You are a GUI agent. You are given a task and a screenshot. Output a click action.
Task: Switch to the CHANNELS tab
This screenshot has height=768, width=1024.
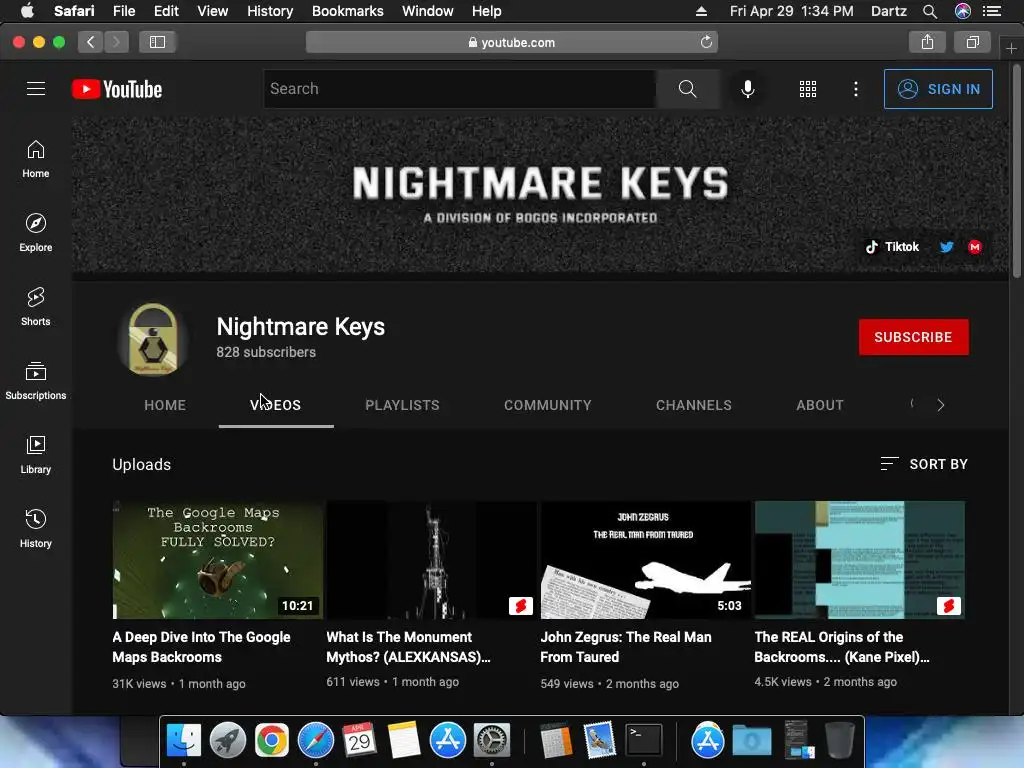tap(694, 405)
